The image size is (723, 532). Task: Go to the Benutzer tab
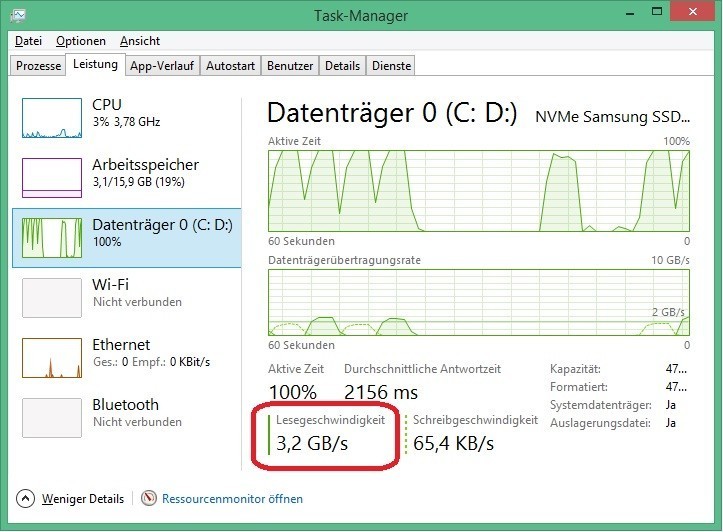point(290,65)
